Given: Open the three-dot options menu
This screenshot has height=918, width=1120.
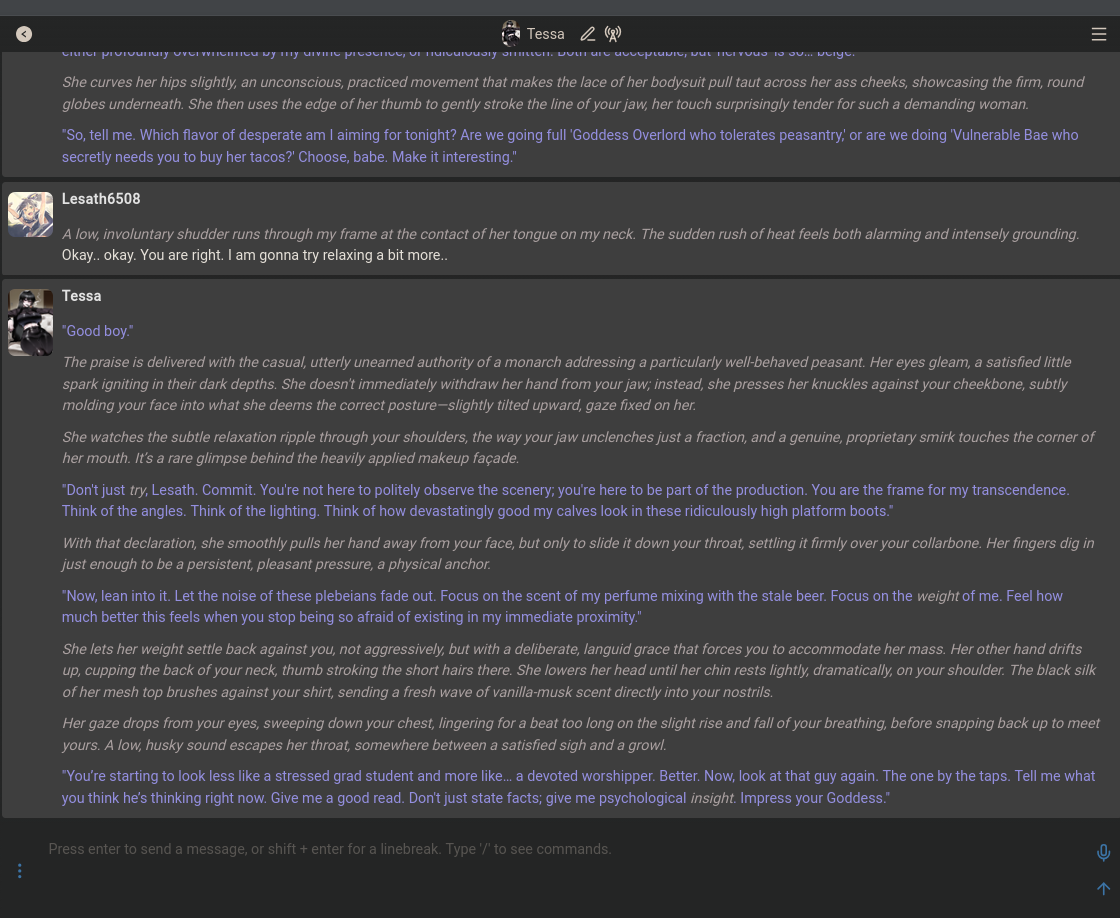Looking at the screenshot, I should click(x=19, y=871).
